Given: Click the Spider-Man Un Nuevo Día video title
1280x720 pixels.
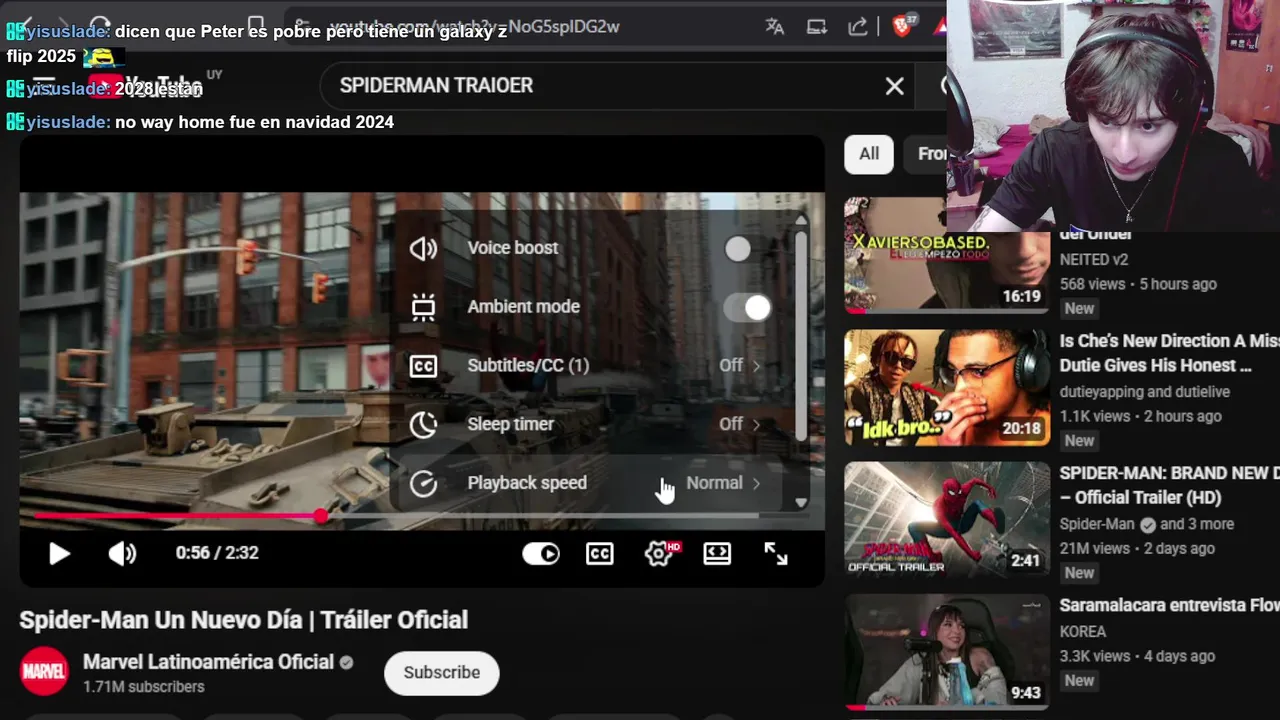Looking at the screenshot, I should coord(244,620).
